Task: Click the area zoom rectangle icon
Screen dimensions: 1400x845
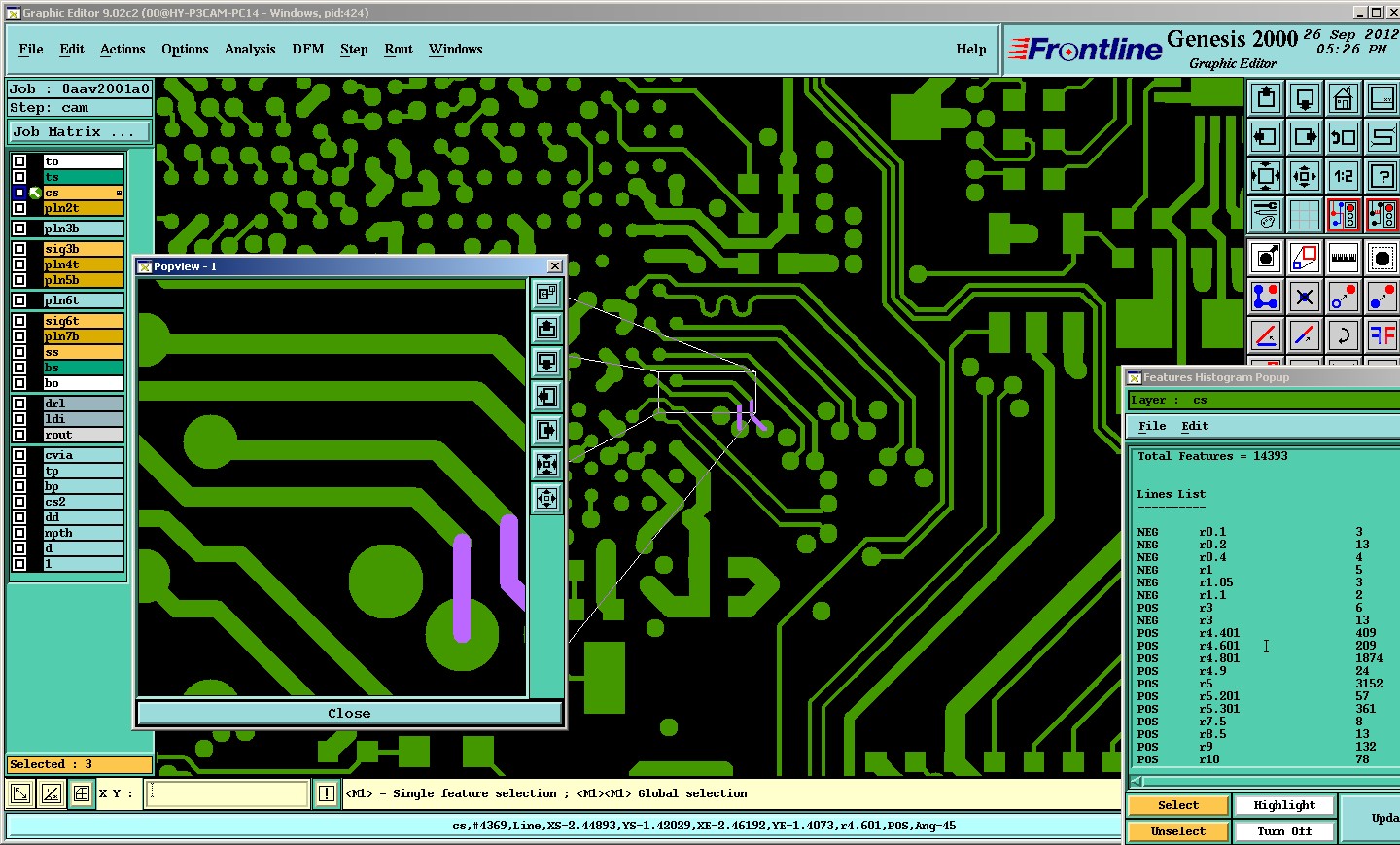Action: [1305, 258]
